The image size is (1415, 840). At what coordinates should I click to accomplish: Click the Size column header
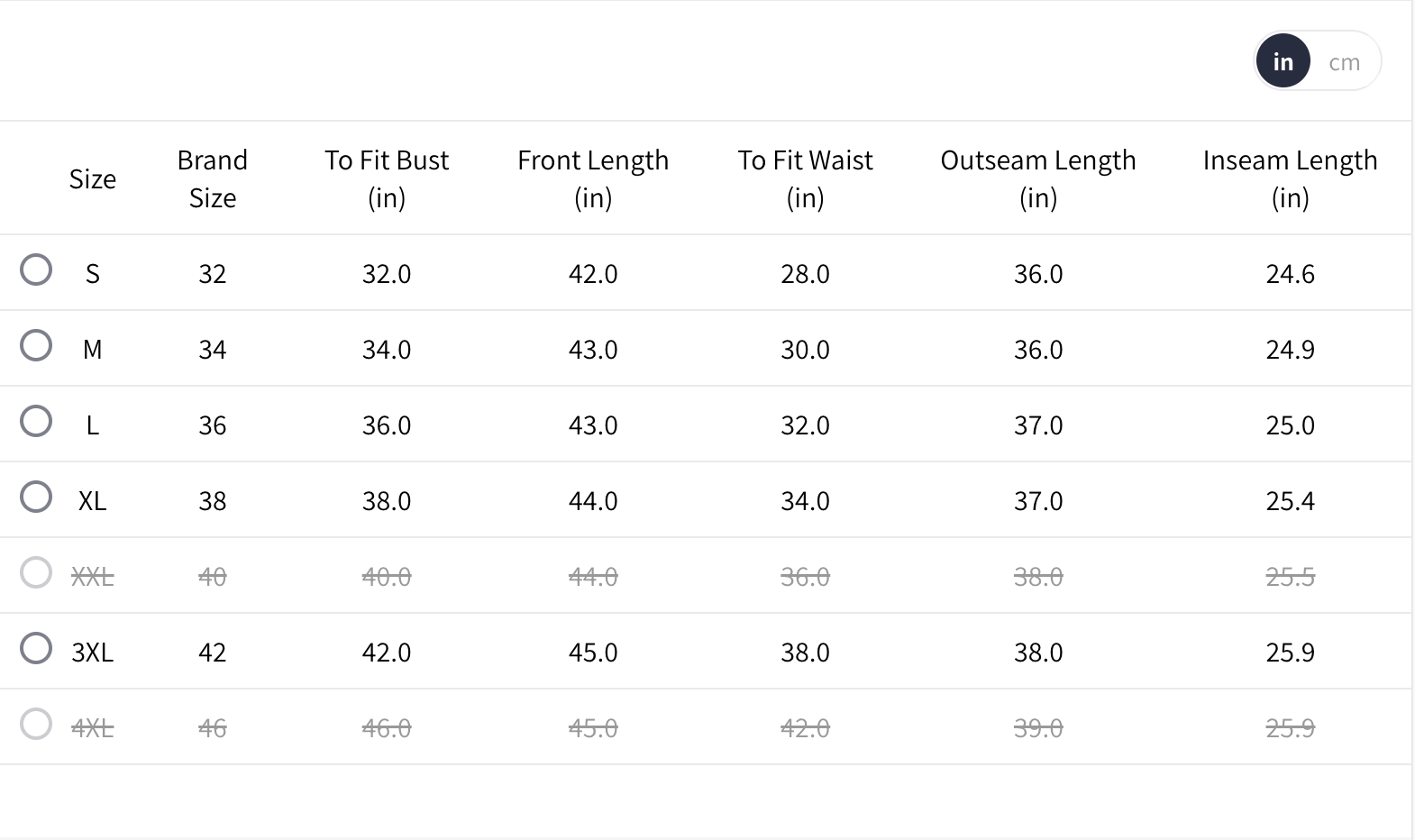(x=93, y=178)
